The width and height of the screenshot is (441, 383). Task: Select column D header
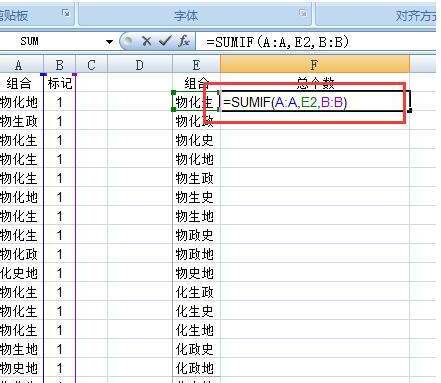140,65
